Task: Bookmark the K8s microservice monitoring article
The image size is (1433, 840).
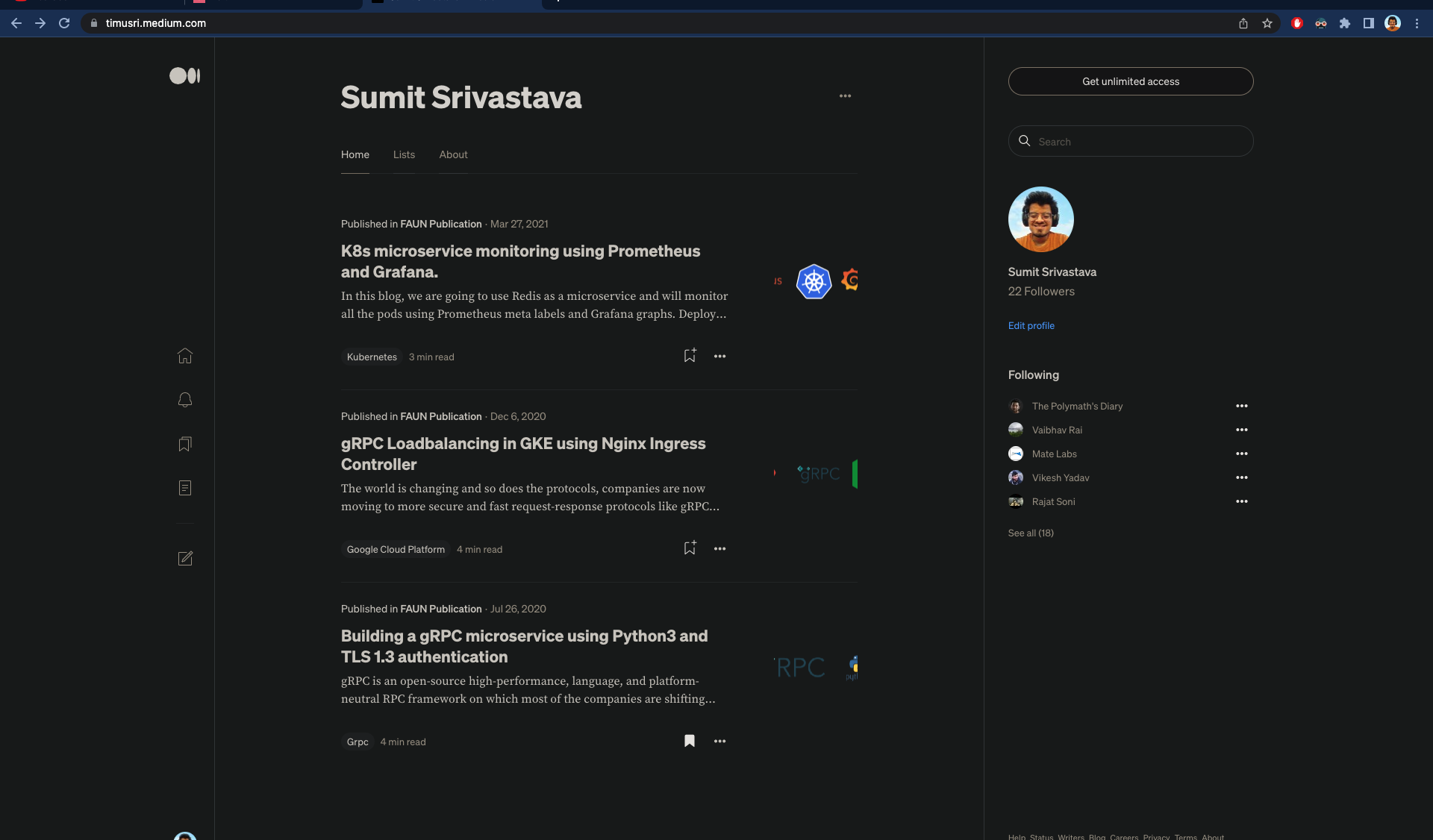Action: coord(690,356)
